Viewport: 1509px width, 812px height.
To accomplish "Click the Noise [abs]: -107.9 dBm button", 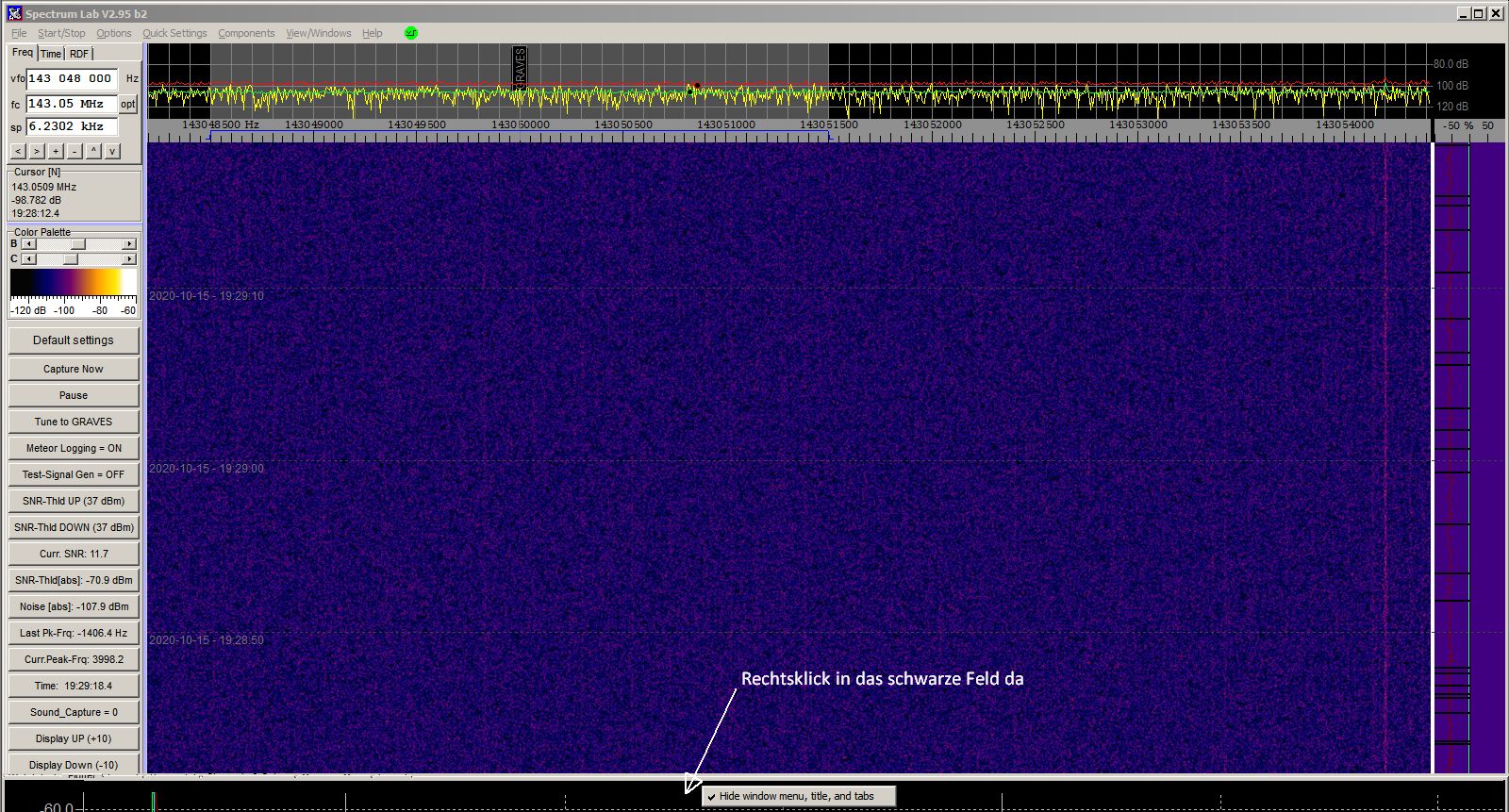I will pyautogui.click(x=74, y=606).
